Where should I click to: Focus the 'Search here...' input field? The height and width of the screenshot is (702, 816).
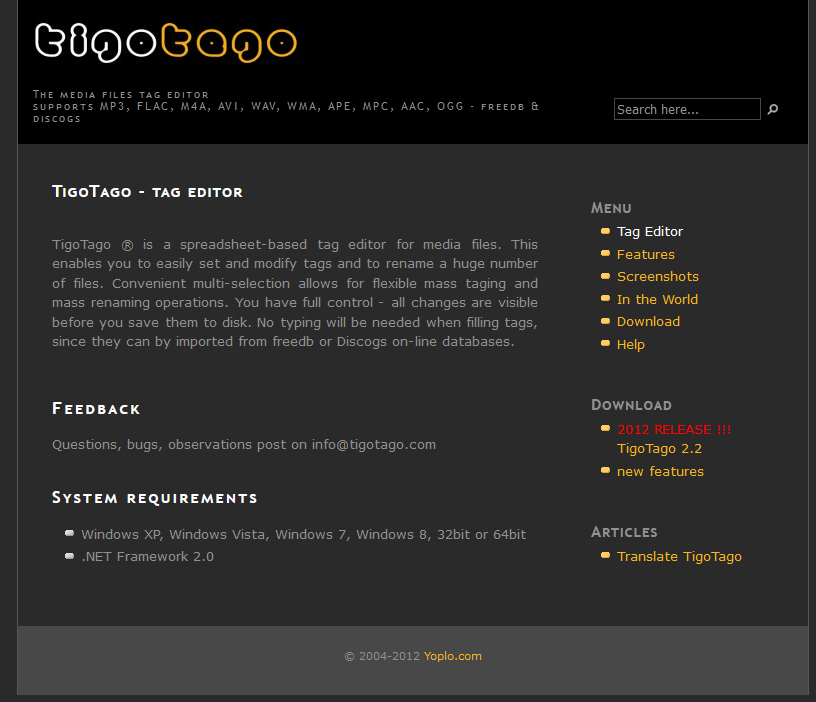tap(686, 110)
